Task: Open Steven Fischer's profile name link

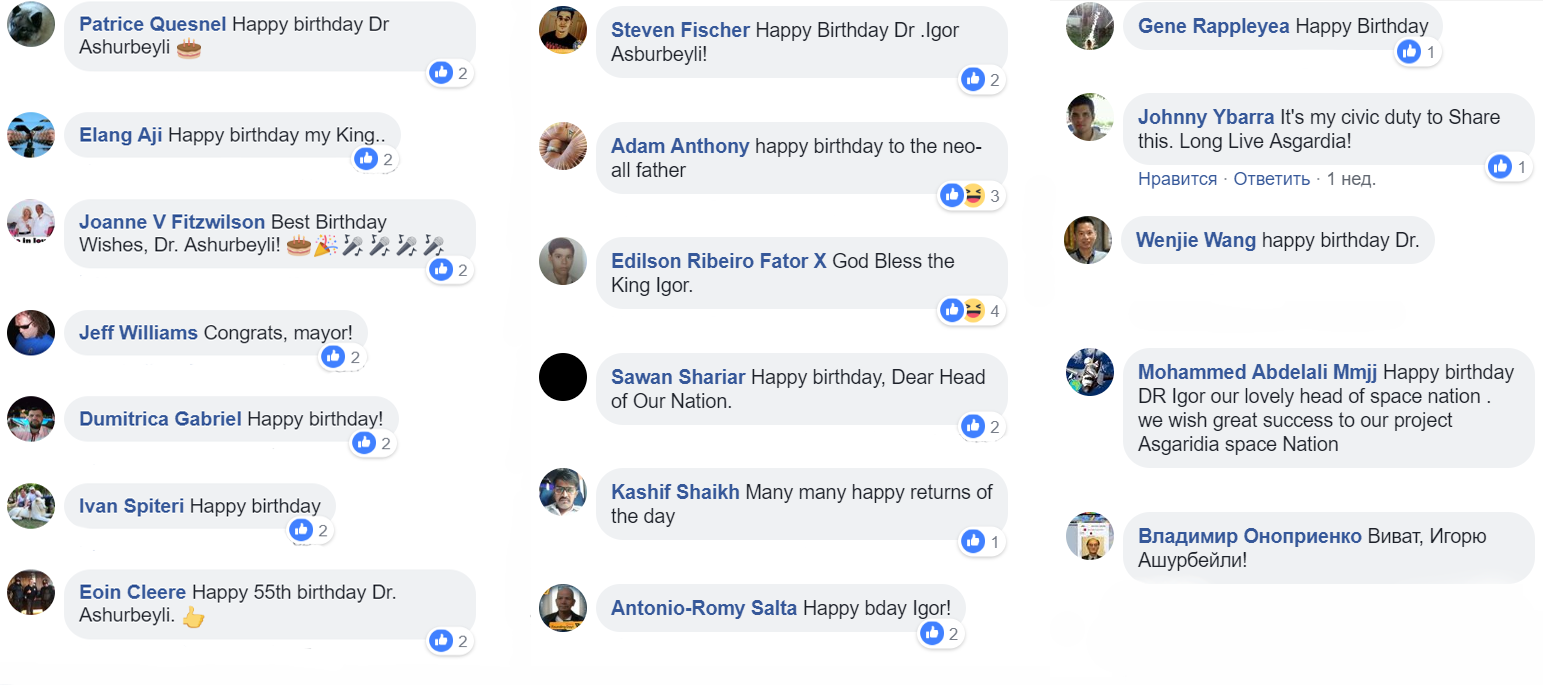Action: [680, 30]
